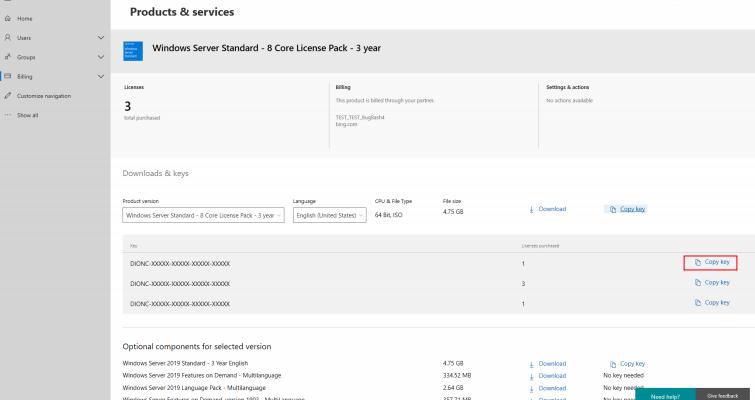755x400 pixels.
Task: Click copy icon in first key row
Action: [x=698, y=262]
